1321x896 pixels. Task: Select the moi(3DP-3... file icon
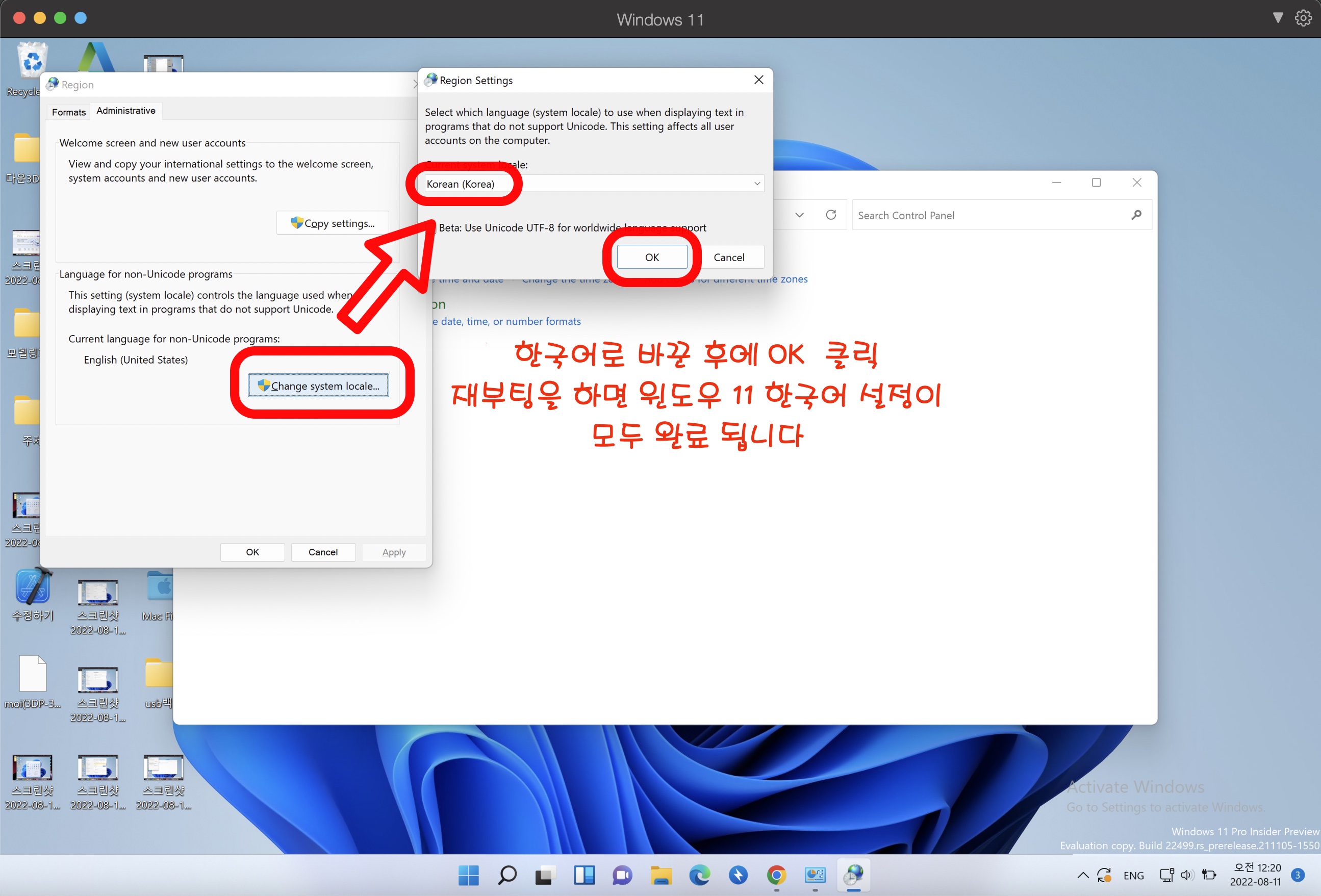click(33, 682)
